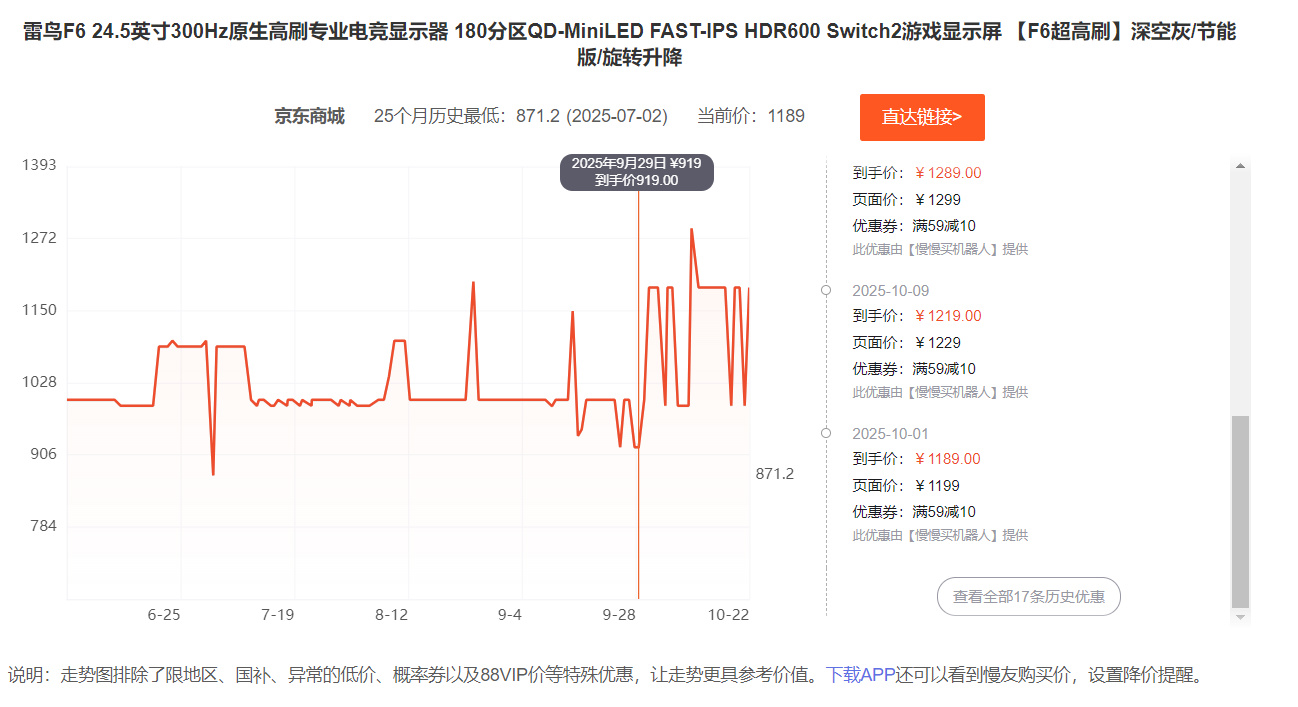1298x707 pixels.
Task: Click the chart tooltip 2025年9月29日 ¥919
Action: [636, 172]
